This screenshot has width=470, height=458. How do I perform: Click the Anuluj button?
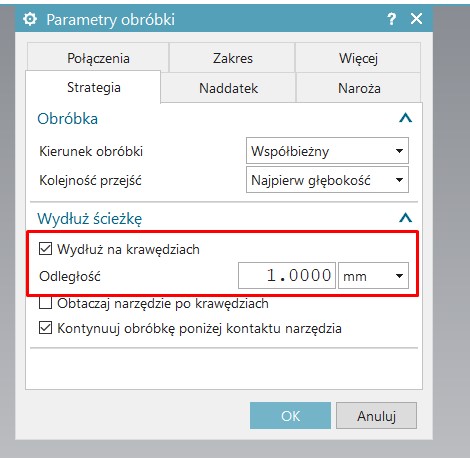(376, 416)
